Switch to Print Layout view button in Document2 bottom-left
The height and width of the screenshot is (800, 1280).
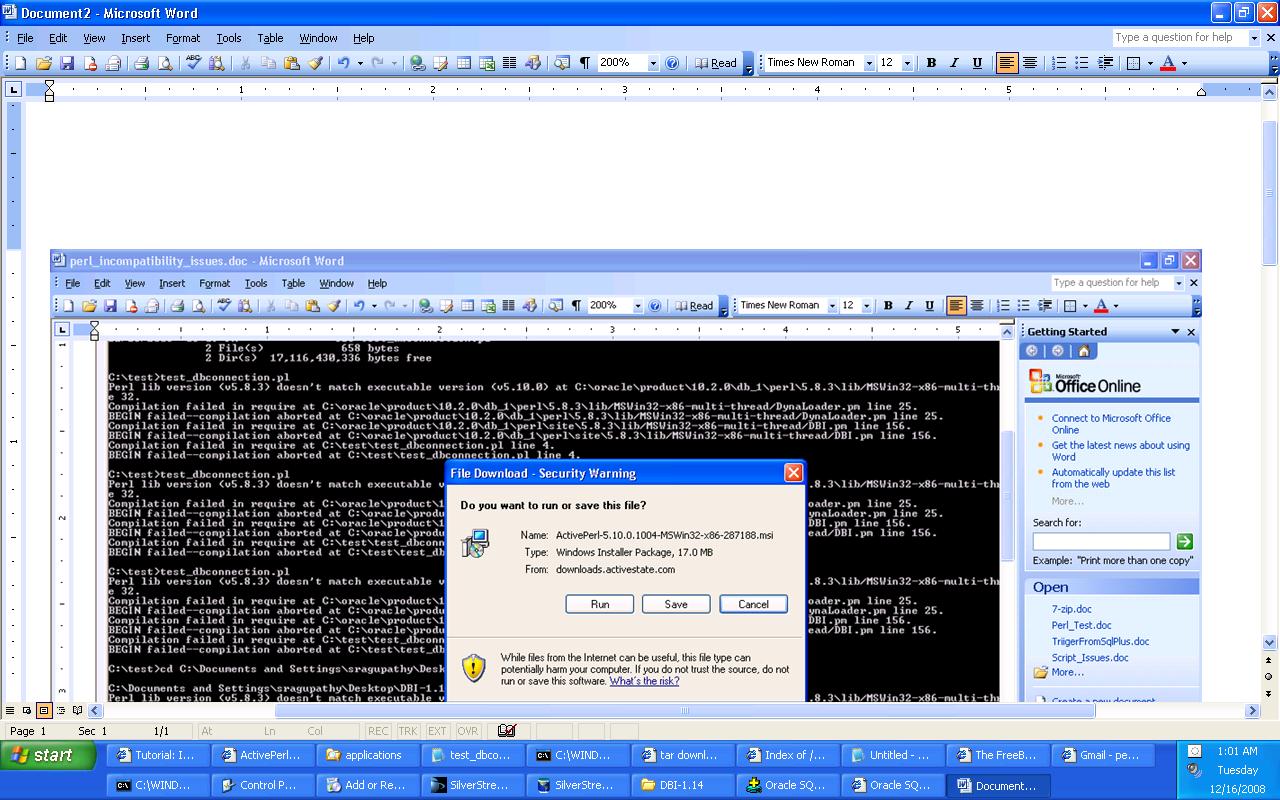tap(44, 711)
